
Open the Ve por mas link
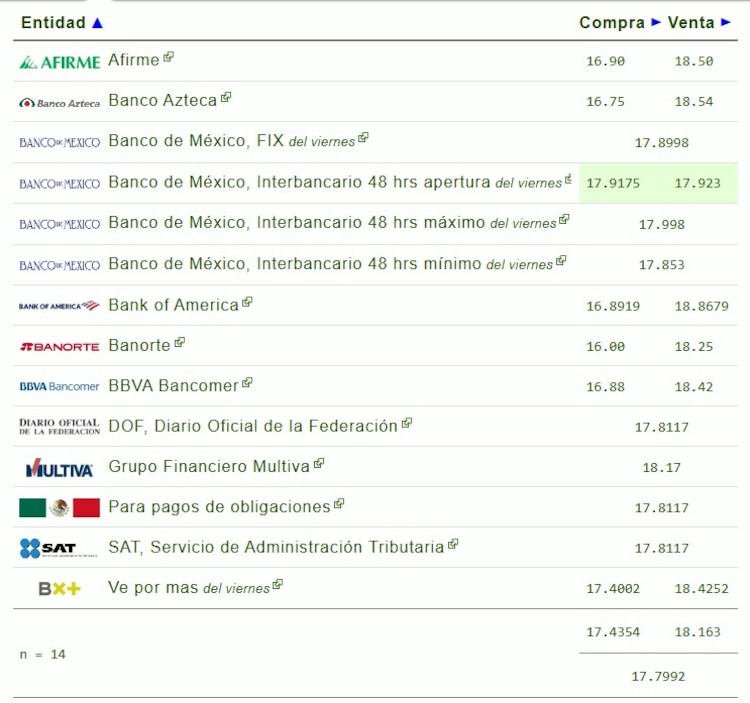point(189,588)
